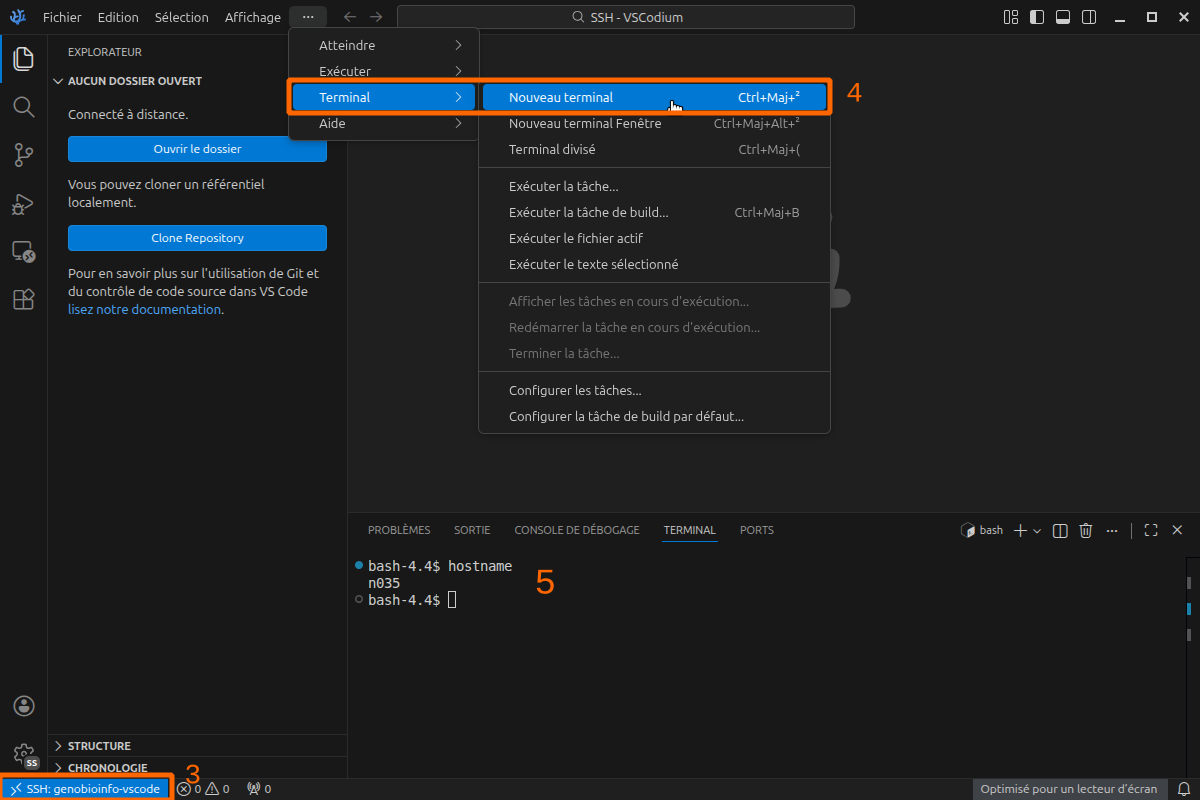Screen dimensions: 1200x800
Task: Select Configurer la tâche de build par défaut...
Action: point(654,416)
